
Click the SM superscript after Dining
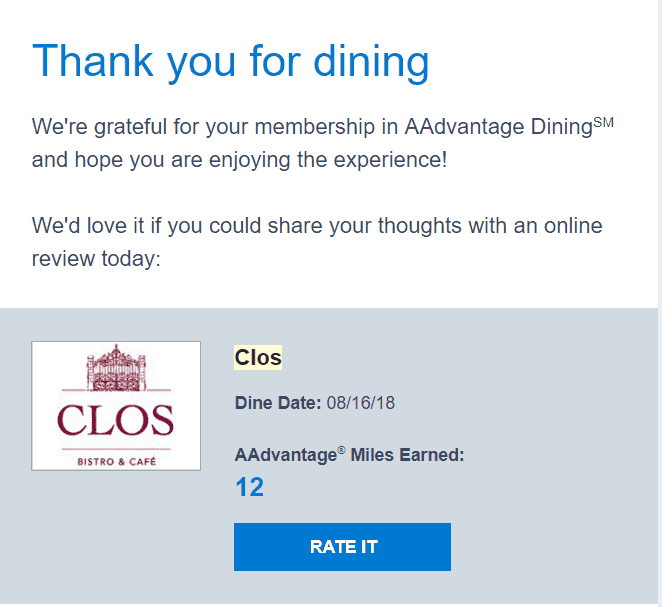(603, 122)
